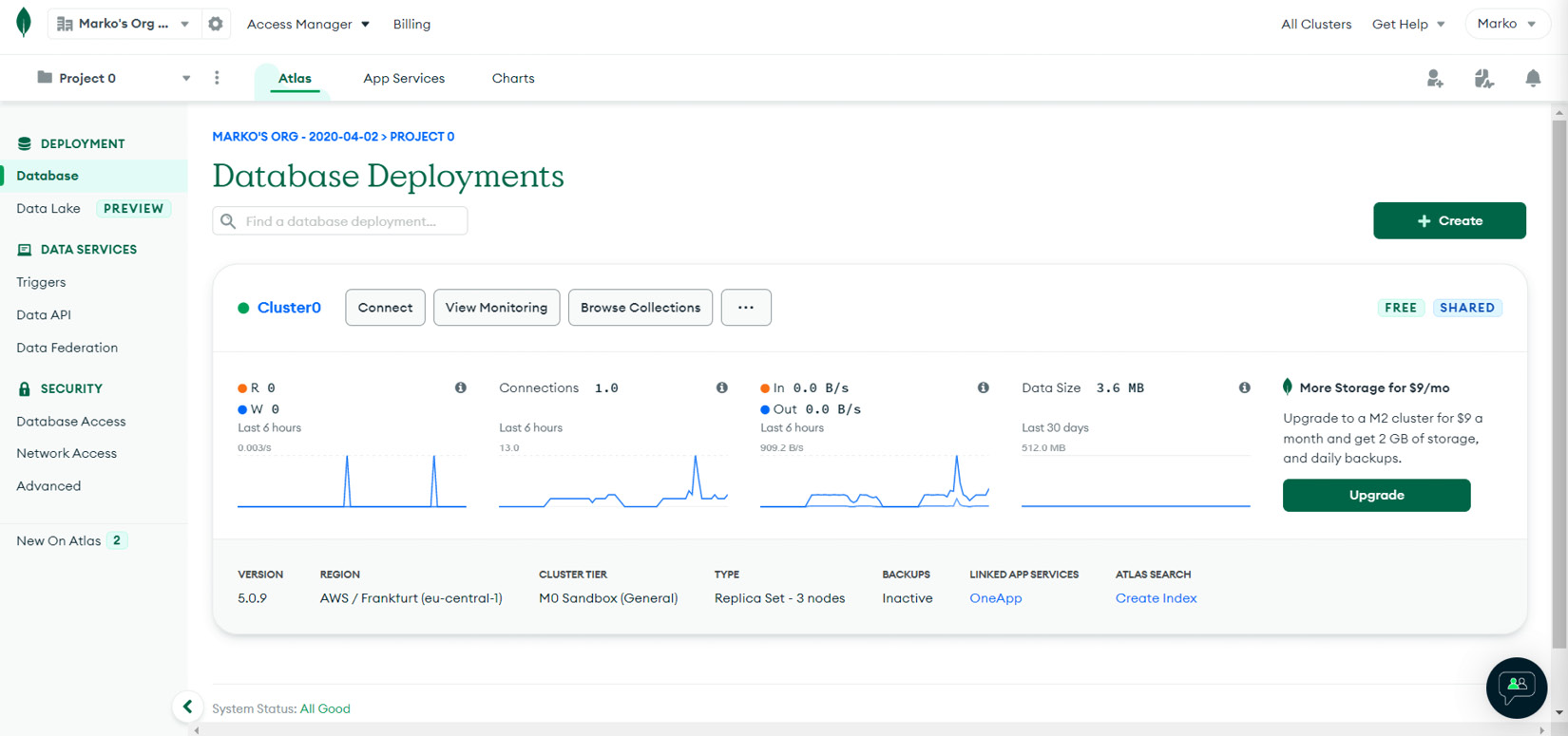
Task: Click the vertical page scrollbar
Action: pyautogui.click(x=1558, y=380)
